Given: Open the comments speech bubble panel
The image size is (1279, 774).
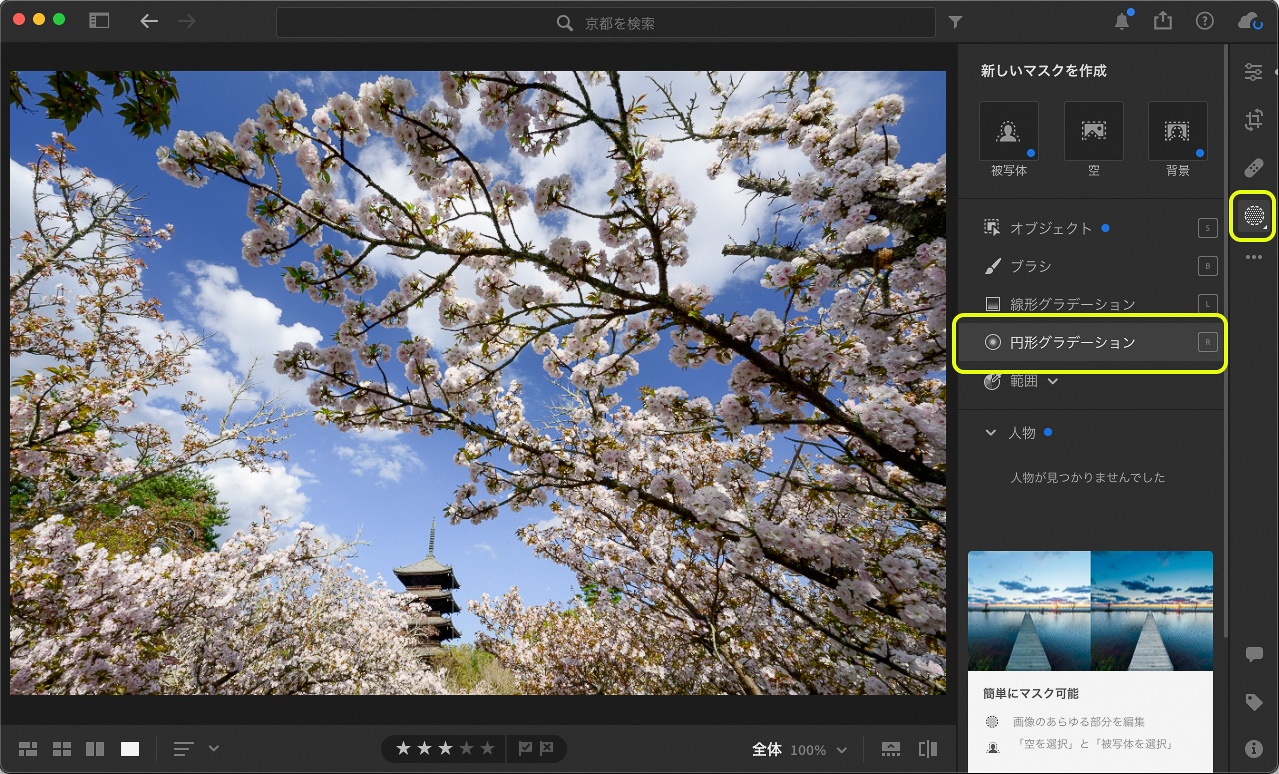Looking at the screenshot, I should coord(1253,654).
